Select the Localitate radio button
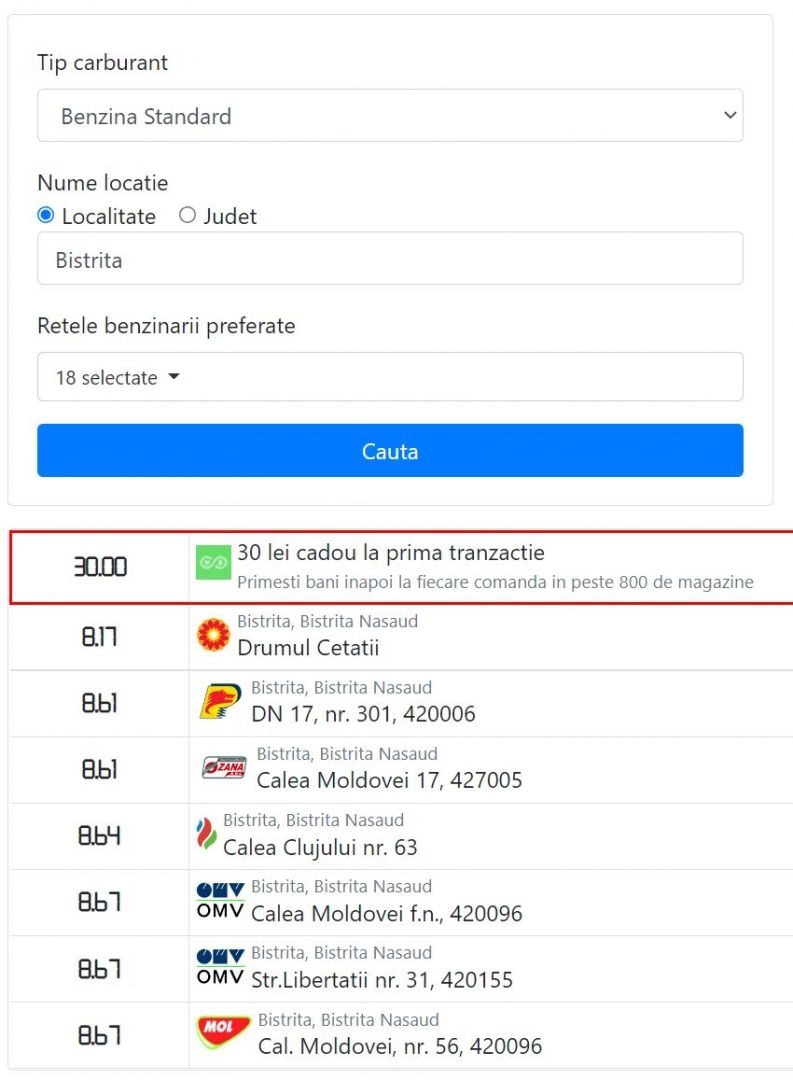 [x=46, y=216]
